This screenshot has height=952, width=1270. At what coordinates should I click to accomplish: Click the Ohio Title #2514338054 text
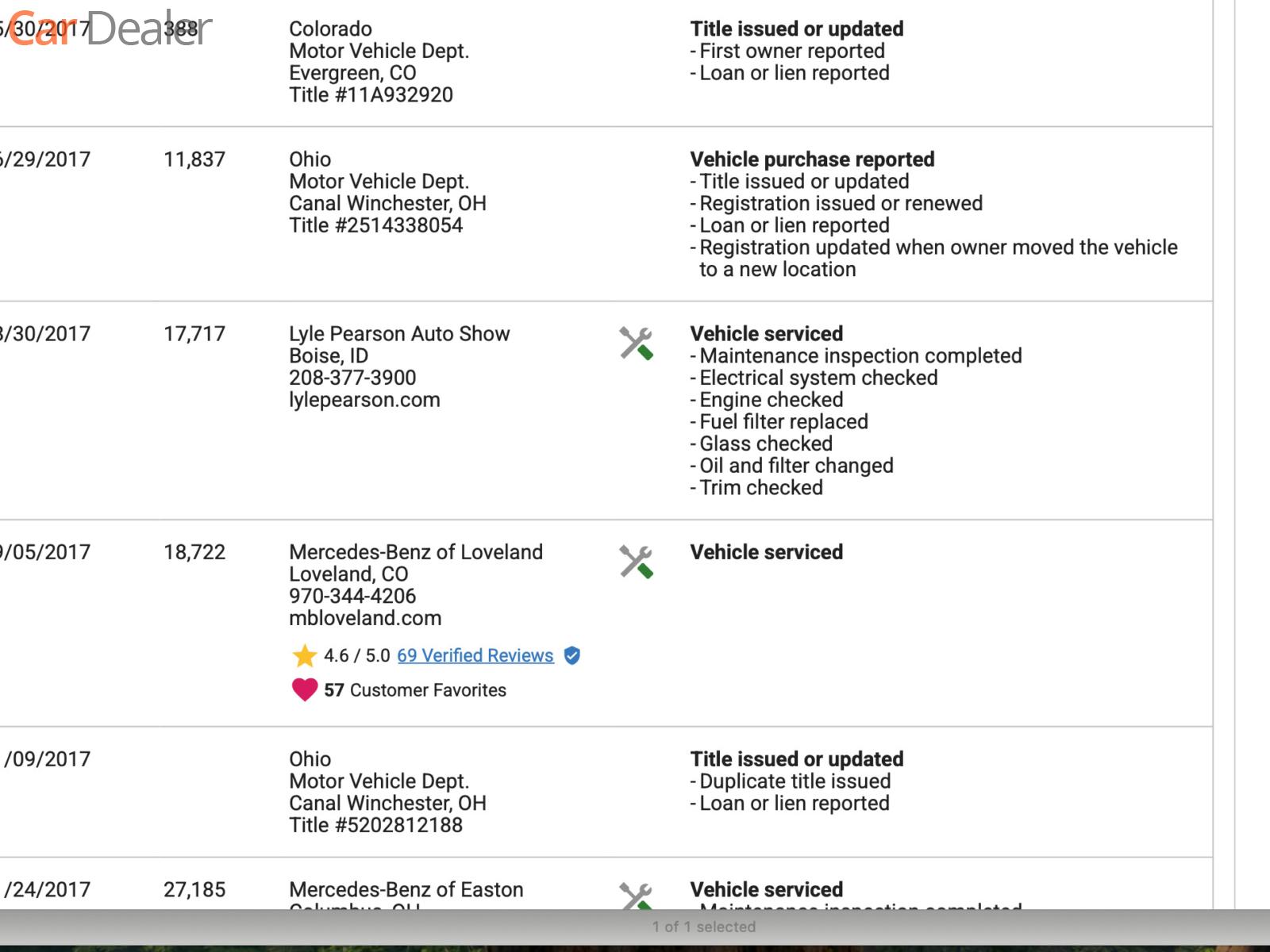pyautogui.click(x=375, y=225)
